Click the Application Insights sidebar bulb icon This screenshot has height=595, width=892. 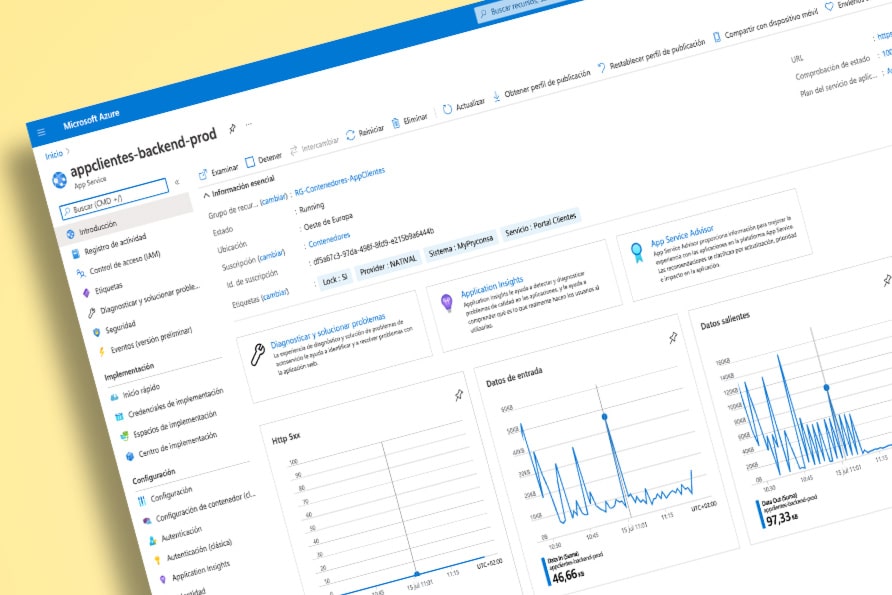click(163, 580)
